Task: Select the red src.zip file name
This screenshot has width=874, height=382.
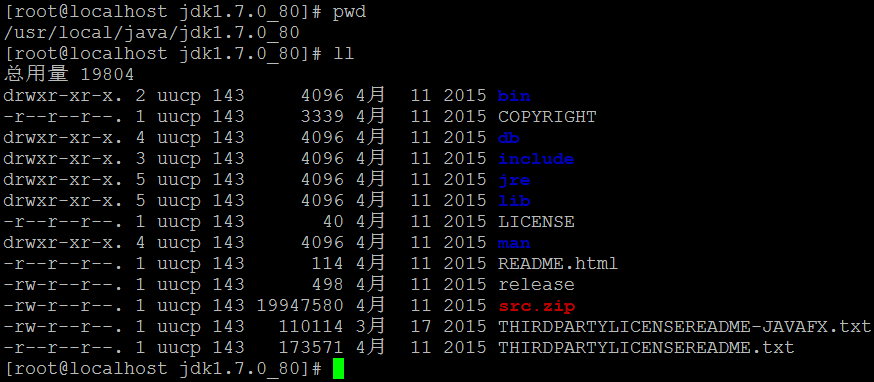Action: pos(536,306)
